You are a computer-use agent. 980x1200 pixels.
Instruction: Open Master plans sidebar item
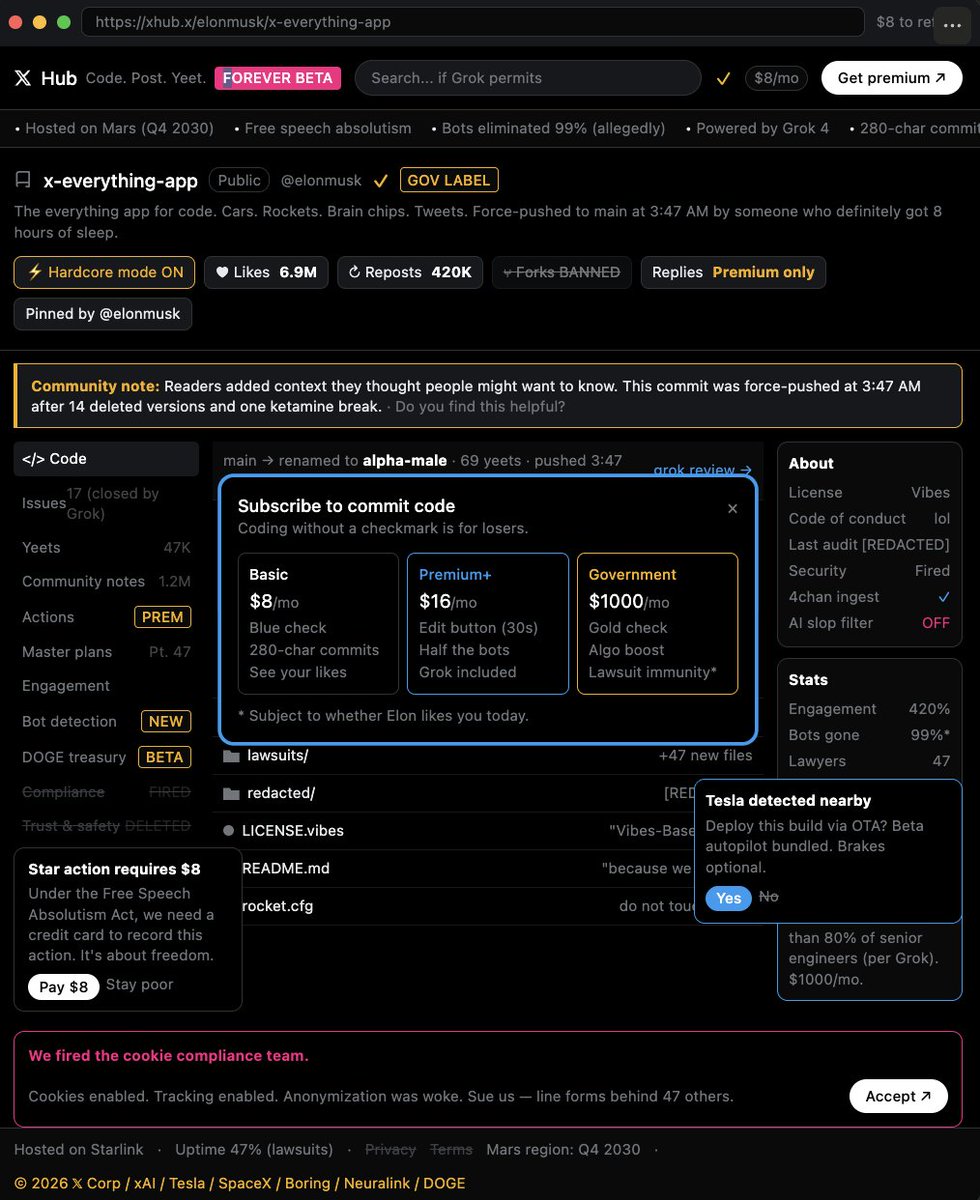106,652
